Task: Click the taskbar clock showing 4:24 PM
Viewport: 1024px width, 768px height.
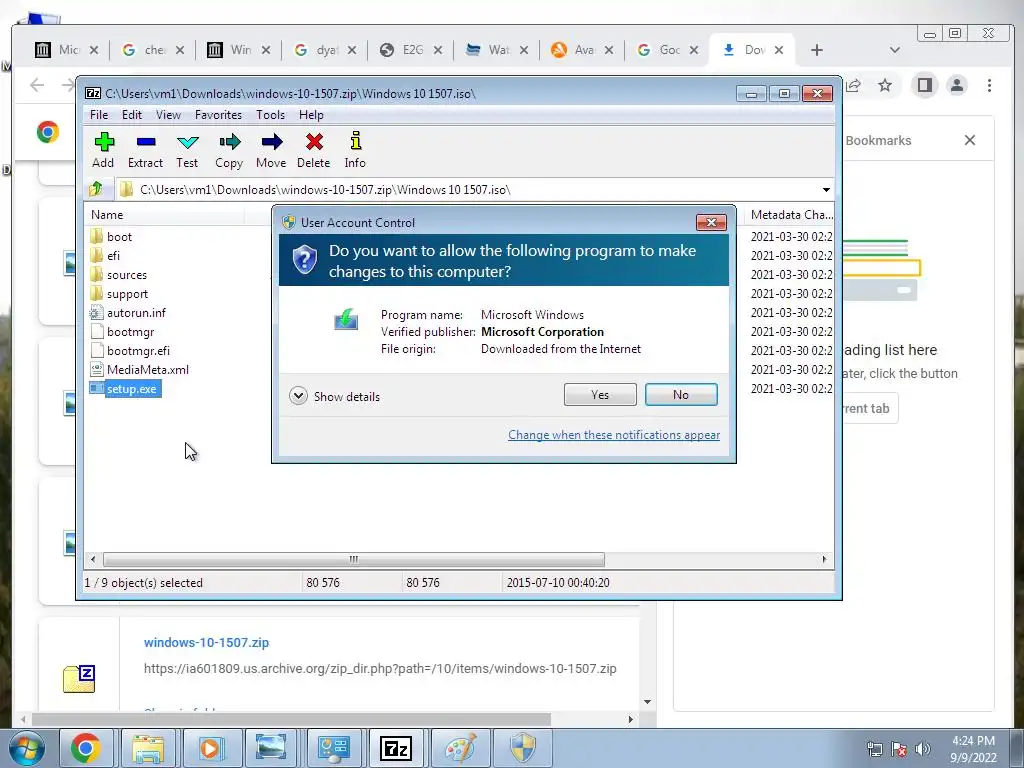Action: click(x=974, y=749)
